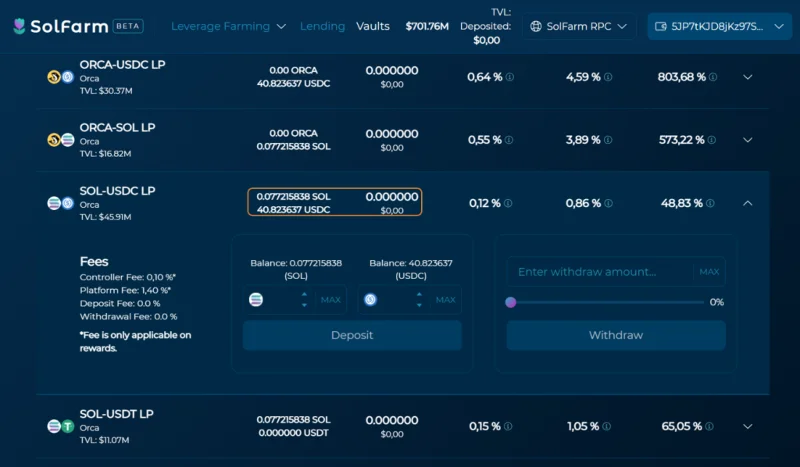Click the TVL: $30.37M text
Screen dimensions: 800x467
[106, 91]
